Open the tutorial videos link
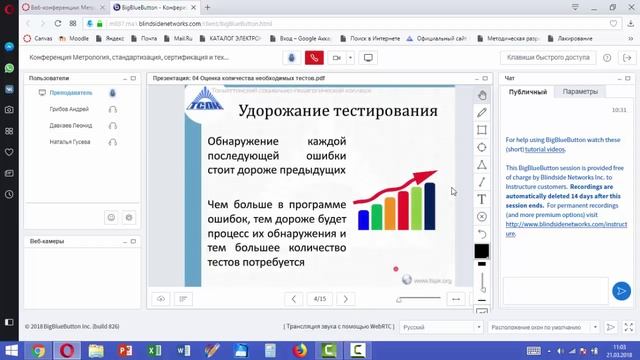Viewport: 640px width, 360px height. (x=545, y=149)
